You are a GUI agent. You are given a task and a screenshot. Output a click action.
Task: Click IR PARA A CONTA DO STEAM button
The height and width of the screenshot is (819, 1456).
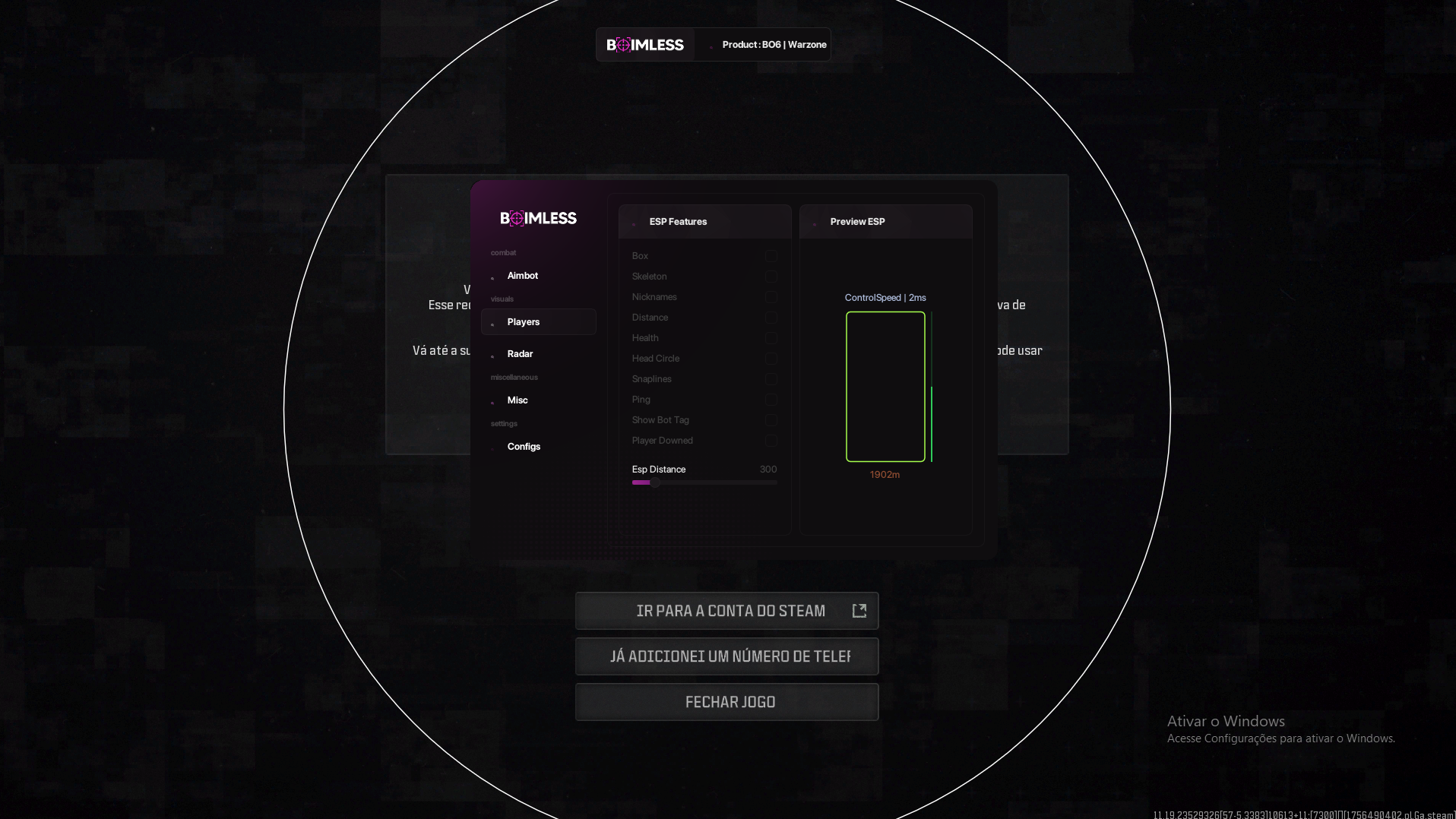pyautogui.click(x=726, y=611)
